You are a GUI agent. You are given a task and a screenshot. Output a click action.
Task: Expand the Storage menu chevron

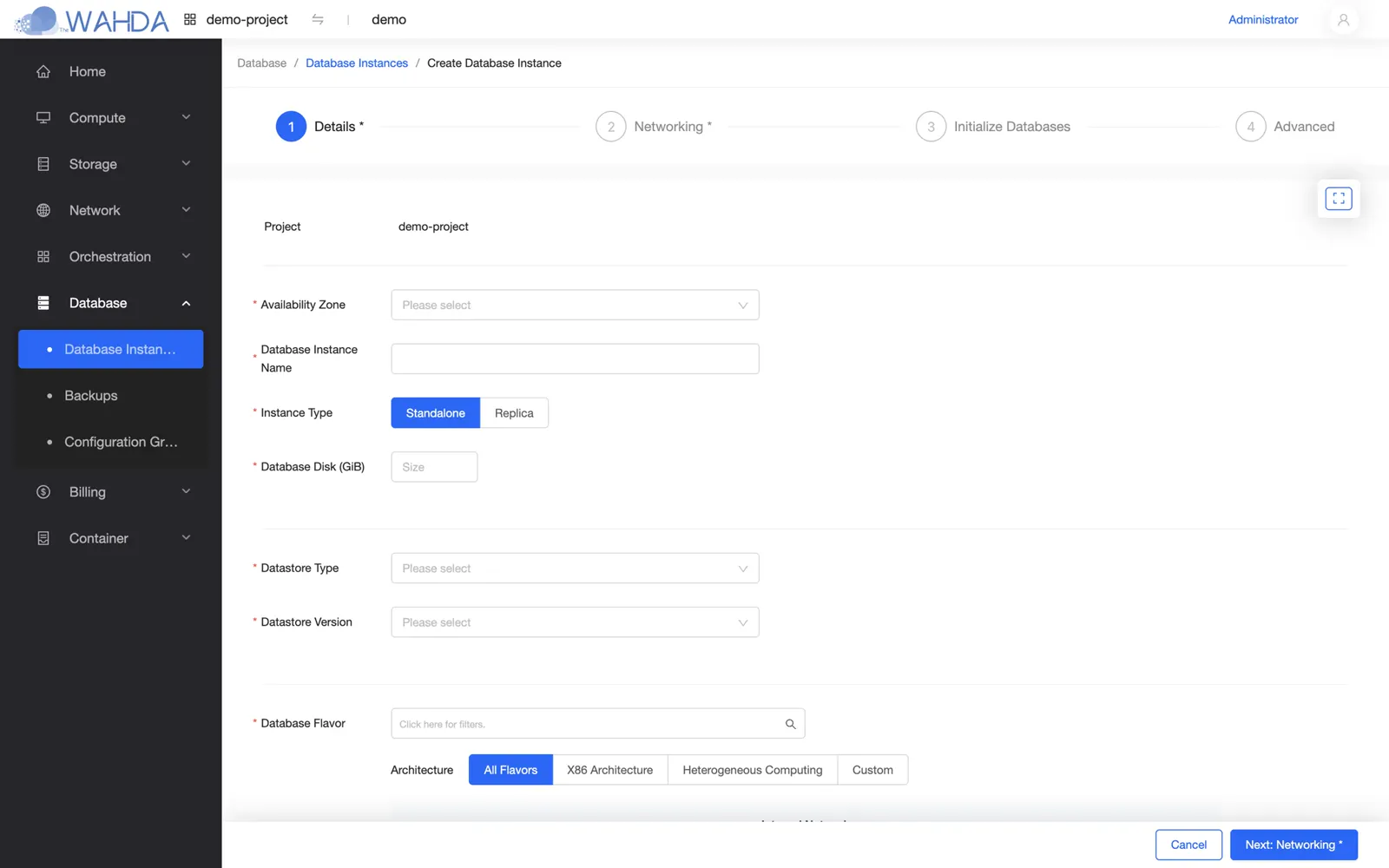(186, 163)
